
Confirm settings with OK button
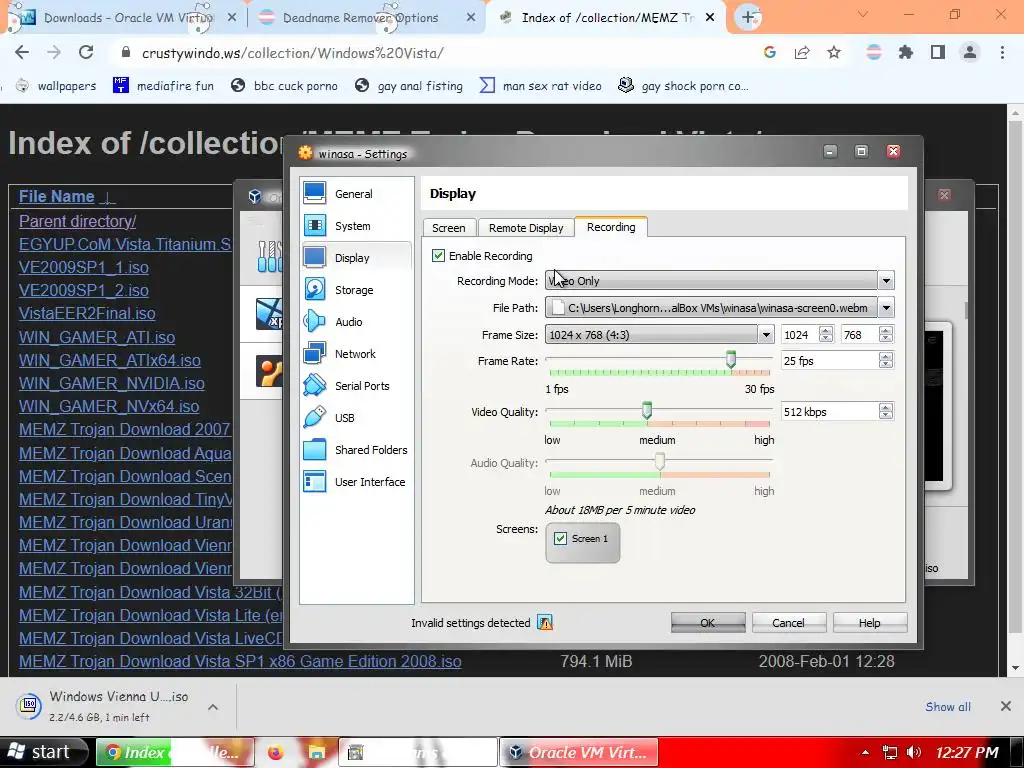pyautogui.click(x=708, y=622)
